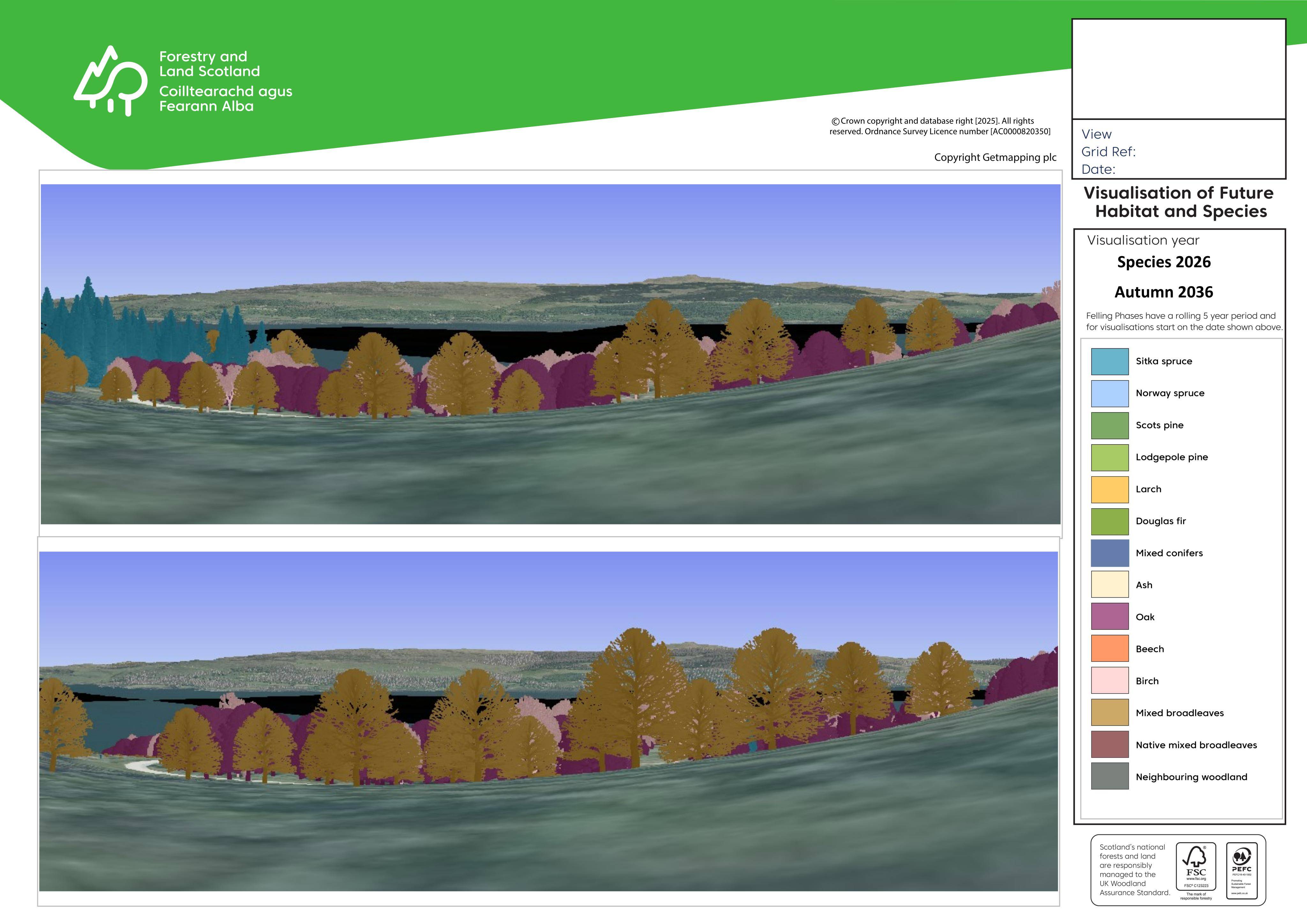Screen dimensions: 1307x924
Task: Click the upper landscape visualisation image
Action: pos(550,354)
